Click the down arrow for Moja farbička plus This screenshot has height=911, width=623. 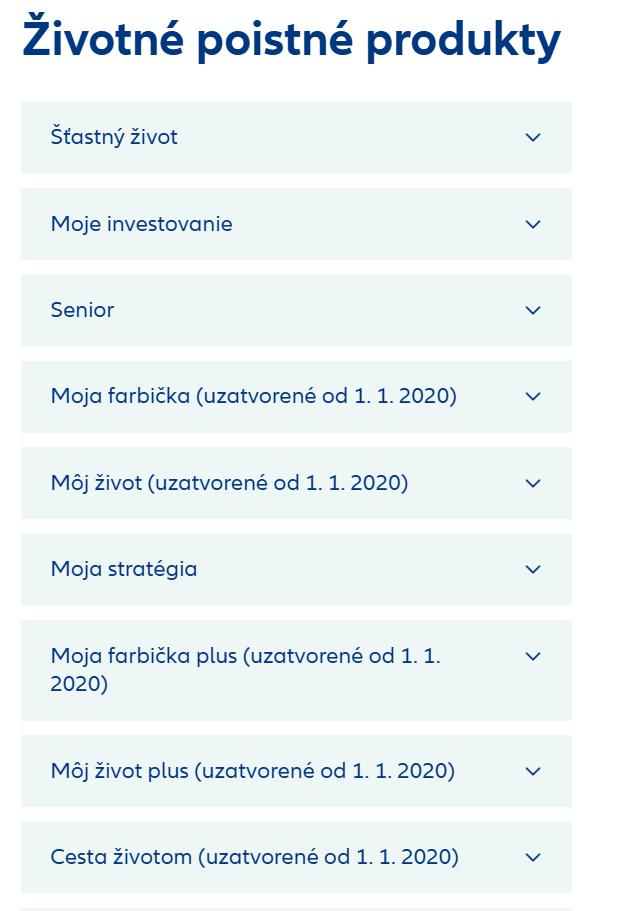pyautogui.click(x=533, y=656)
